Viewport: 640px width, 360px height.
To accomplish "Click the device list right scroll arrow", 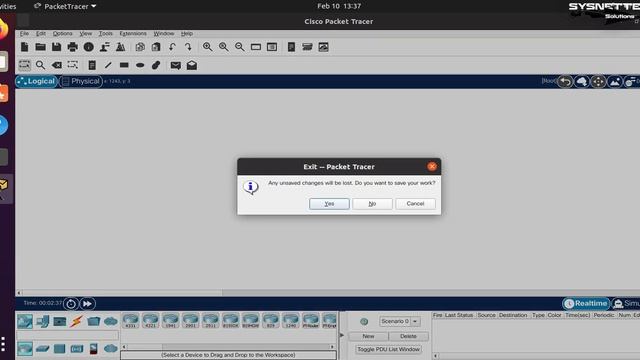I will pyautogui.click(x=333, y=347).
